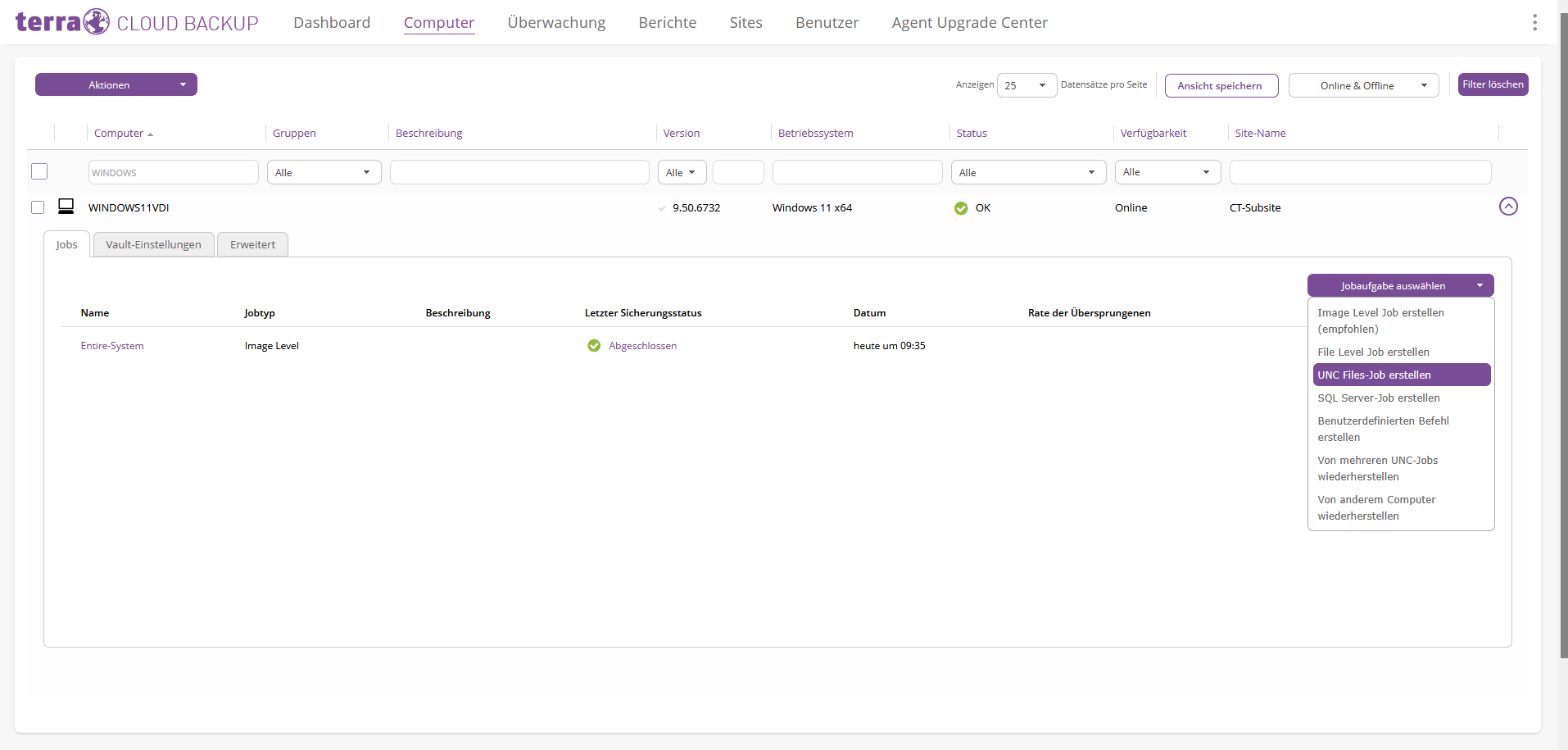Open the Entire-System job link
Image resolution: width=1568 pixels, height=750 pixels.
point(112,346)
